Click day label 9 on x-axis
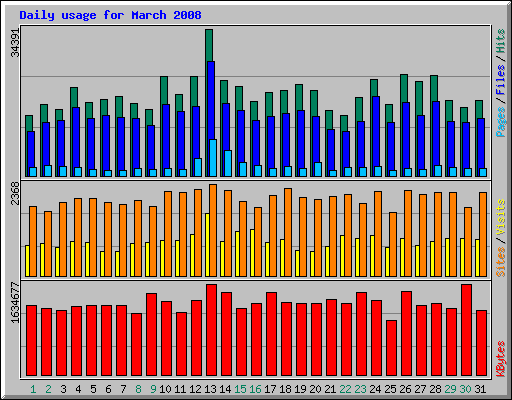This screenshot has width=512, height=400. (x=153, y=389)
